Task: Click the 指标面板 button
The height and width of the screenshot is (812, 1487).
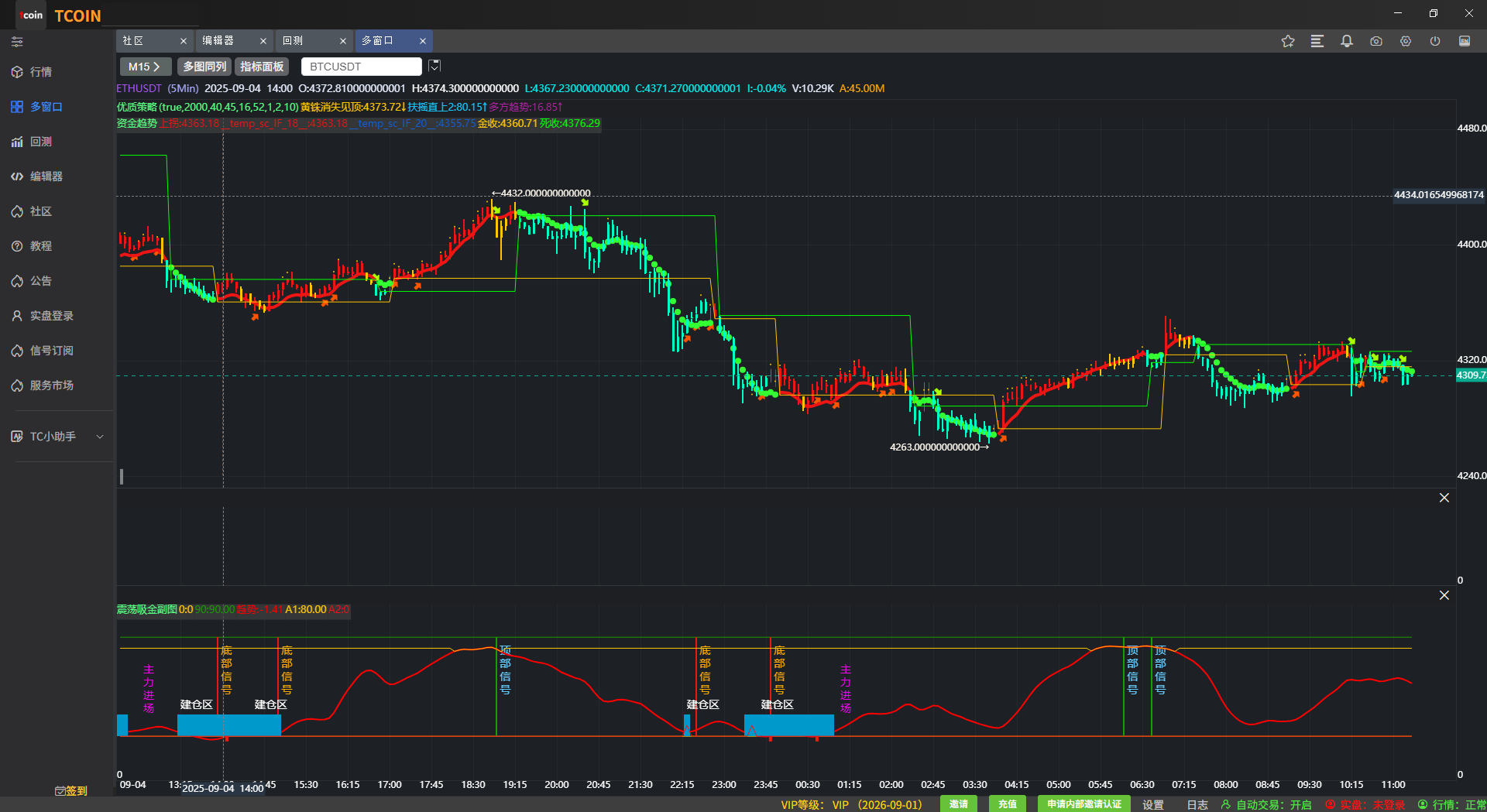Action: coord(262,67)
